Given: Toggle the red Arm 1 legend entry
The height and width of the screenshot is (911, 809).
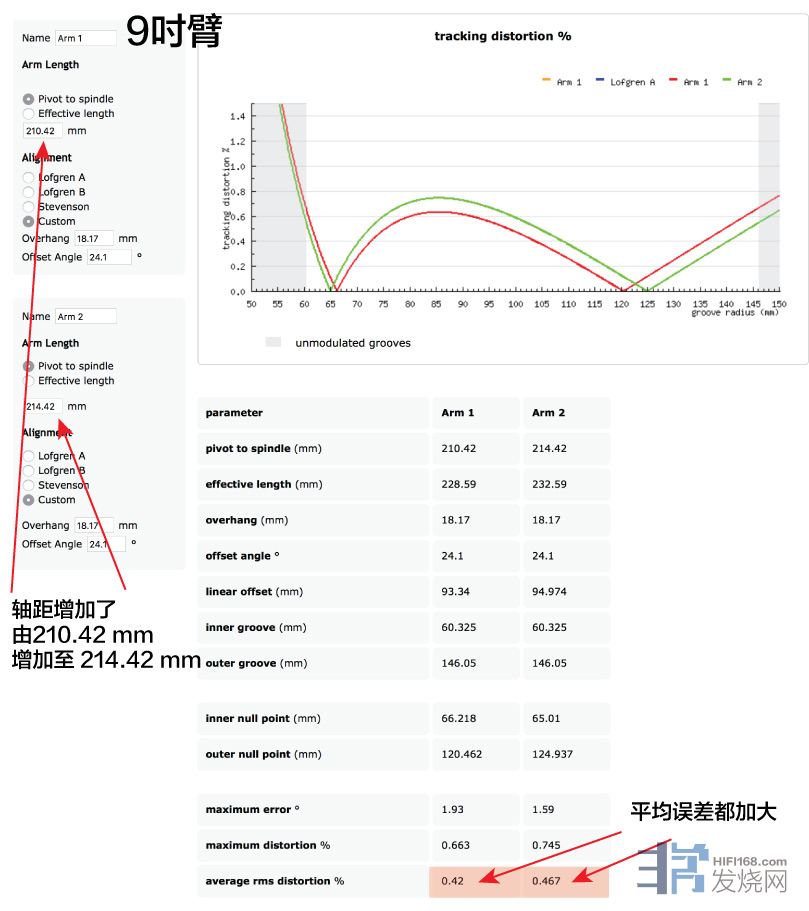Looking at the screenshot, I should point(689,82).
